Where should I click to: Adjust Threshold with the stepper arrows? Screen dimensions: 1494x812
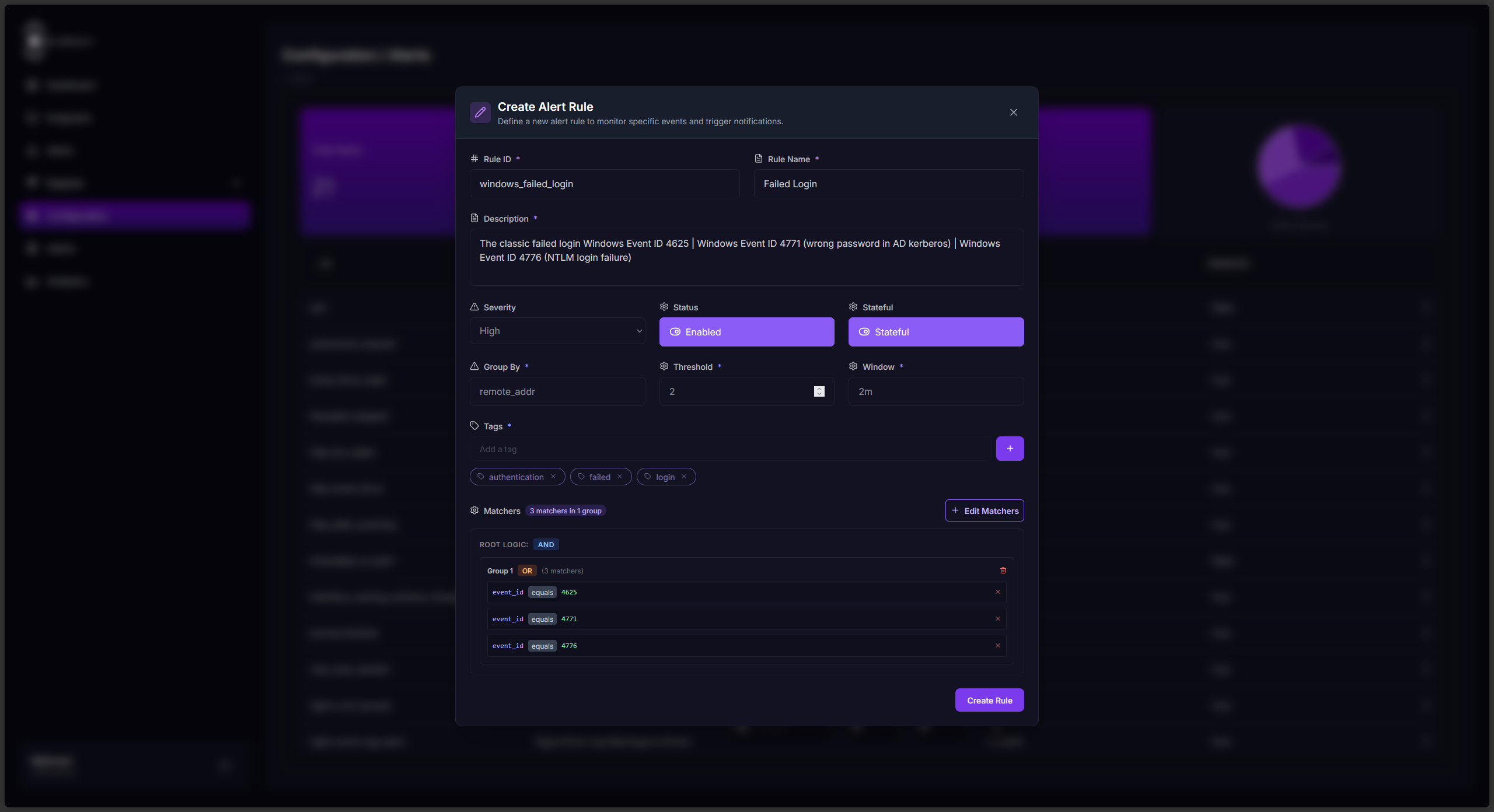coord(819,391)
